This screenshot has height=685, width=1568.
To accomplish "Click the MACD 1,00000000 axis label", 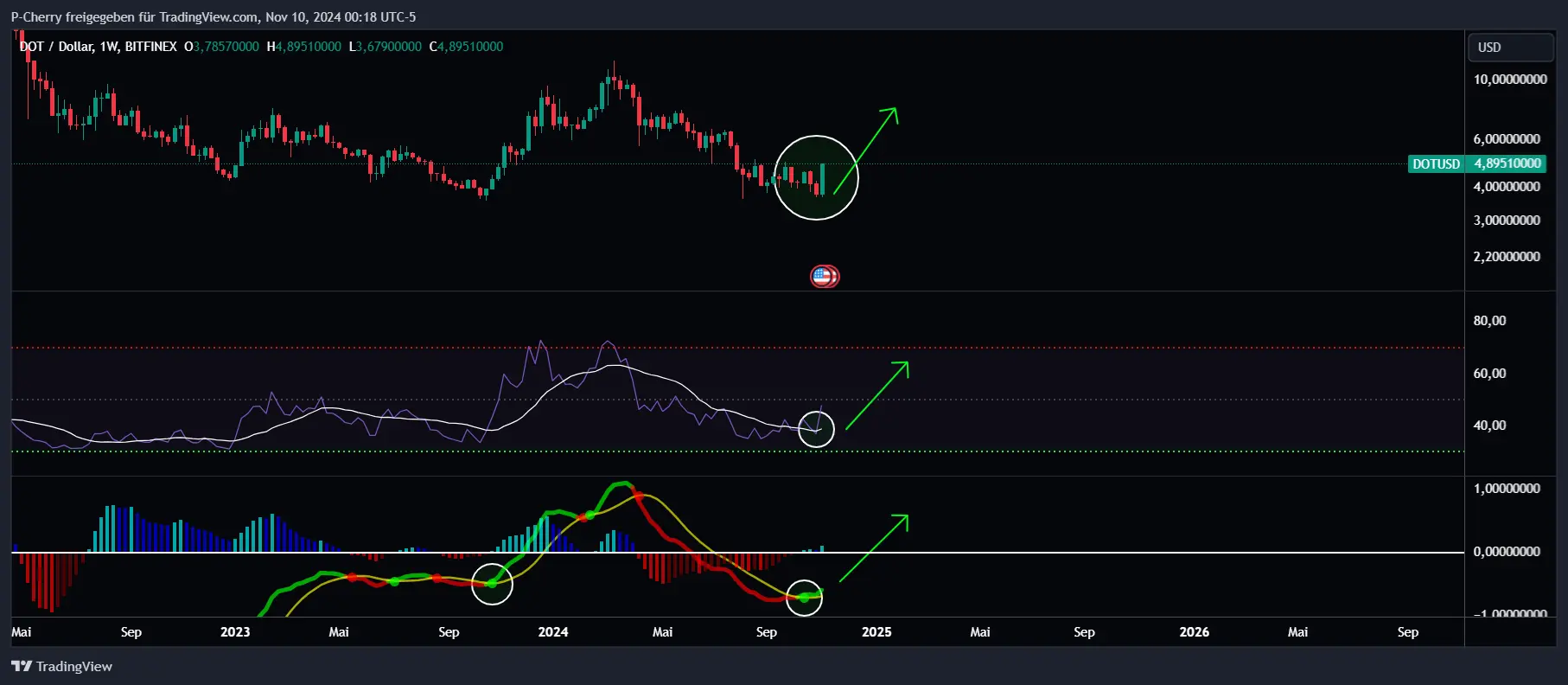I will tap(1507, 489).
